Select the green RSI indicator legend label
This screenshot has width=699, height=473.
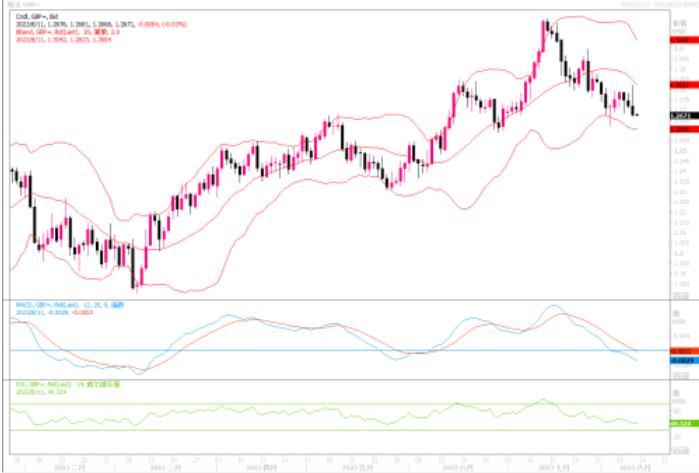(x=58, y=383)
